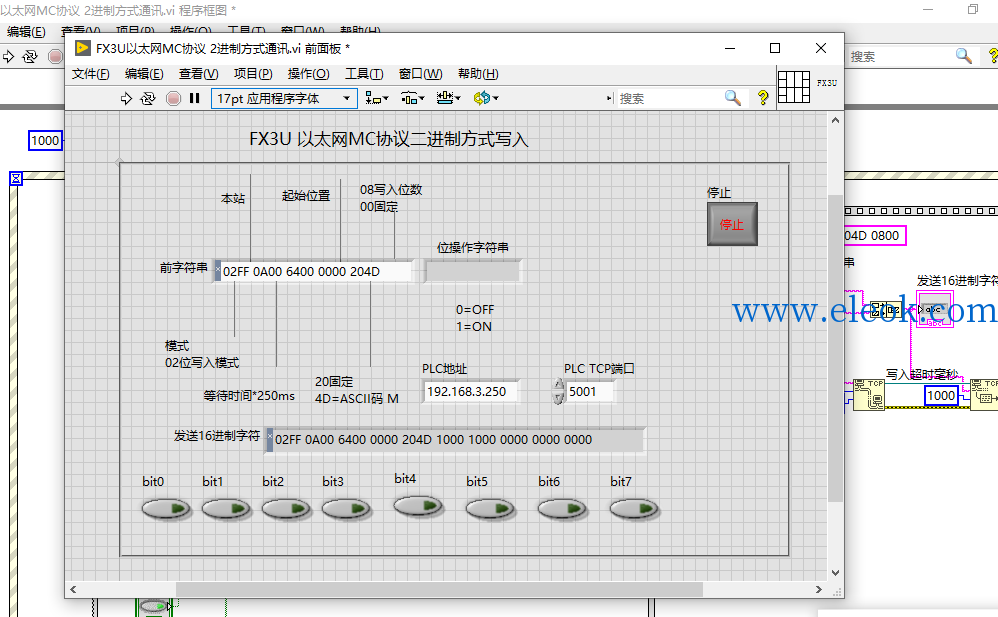This screenshot has height=617, width=998.
Task: Click the front panel vertical scrollbar thumb
Action: pyautogui.click(x=835, y=348)
